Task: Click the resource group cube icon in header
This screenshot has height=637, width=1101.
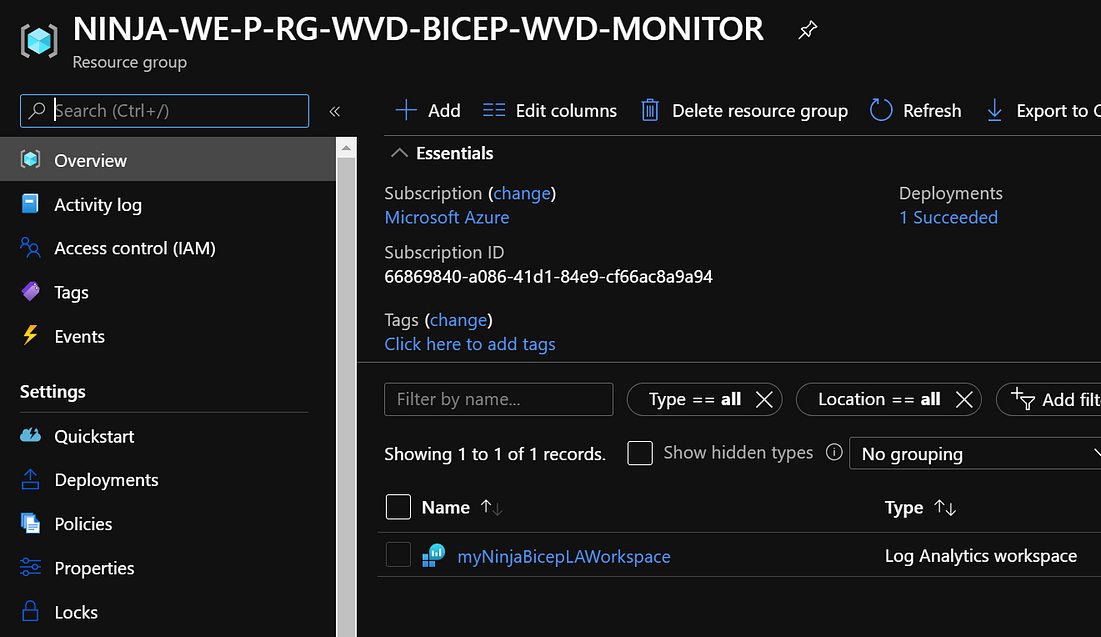Action: 39,41
